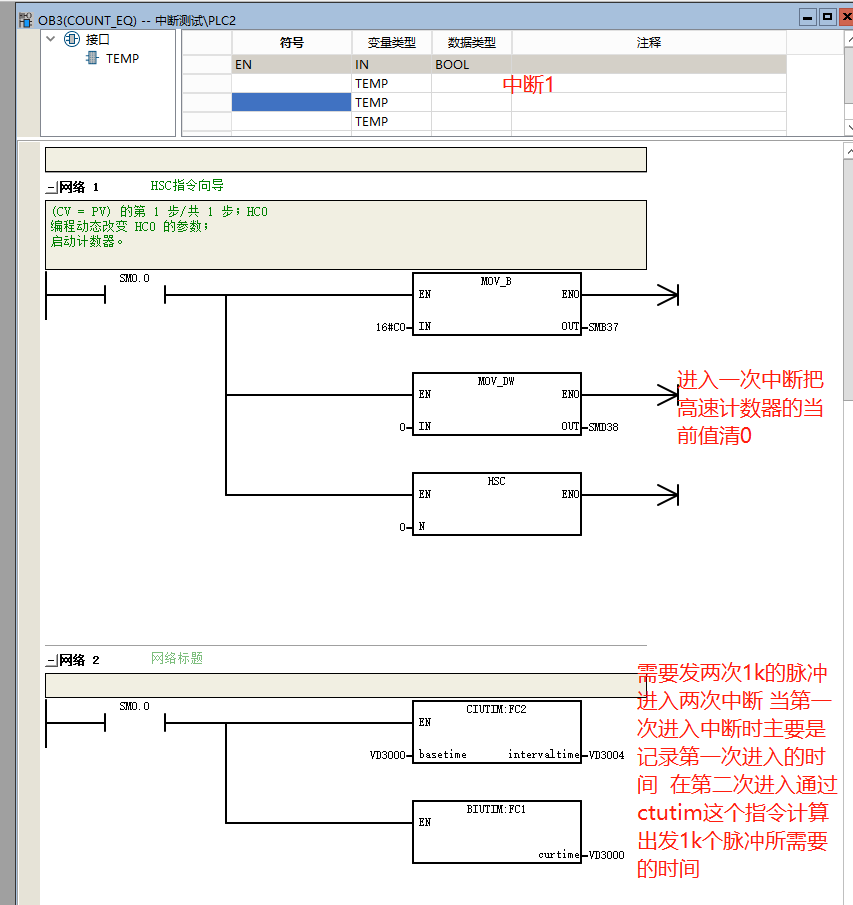Click the MOV_B ENO output arrow

(668, 295)
